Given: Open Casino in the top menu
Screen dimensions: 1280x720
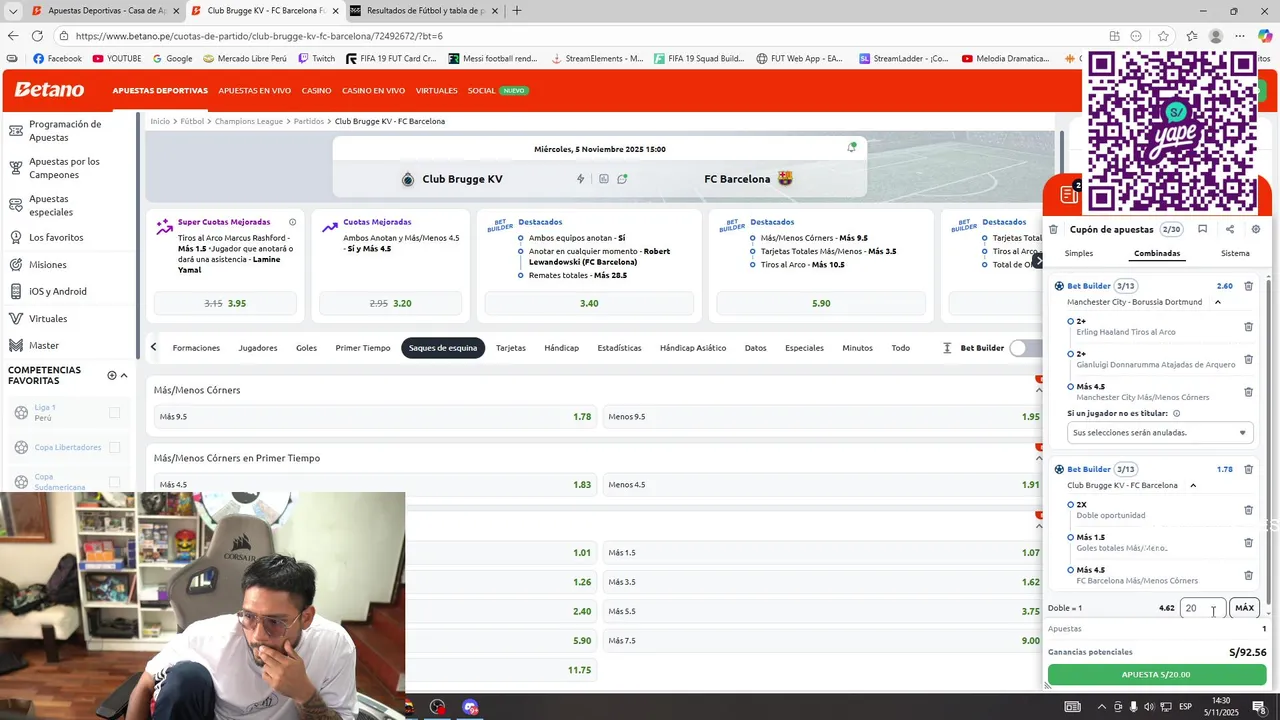Looking at the screenshot, I should point(316,90).
